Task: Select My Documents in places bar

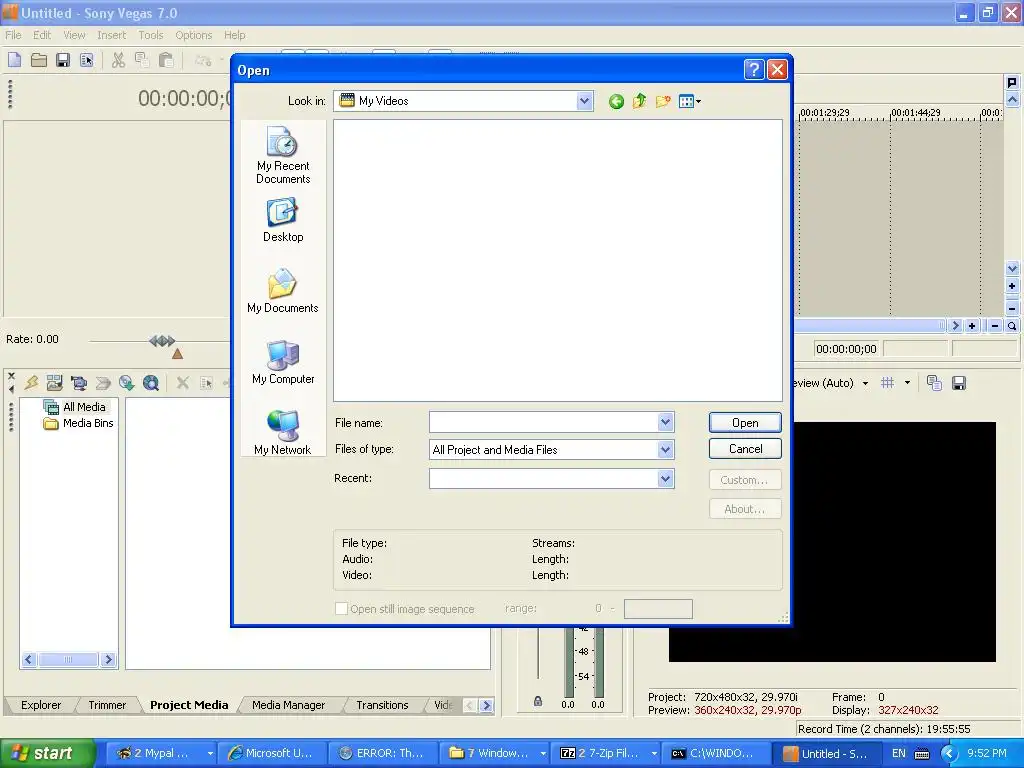Action: point(283,291)
